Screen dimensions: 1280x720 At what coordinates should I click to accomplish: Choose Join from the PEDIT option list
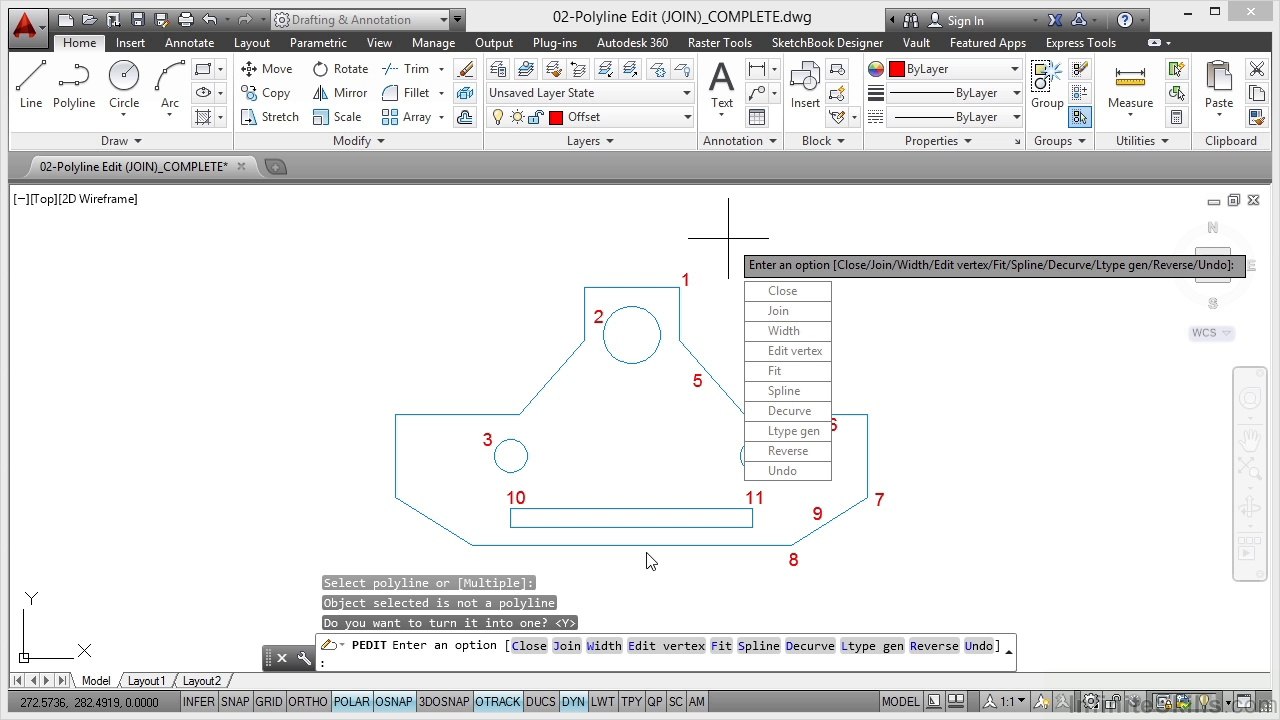tap(788, 311)
